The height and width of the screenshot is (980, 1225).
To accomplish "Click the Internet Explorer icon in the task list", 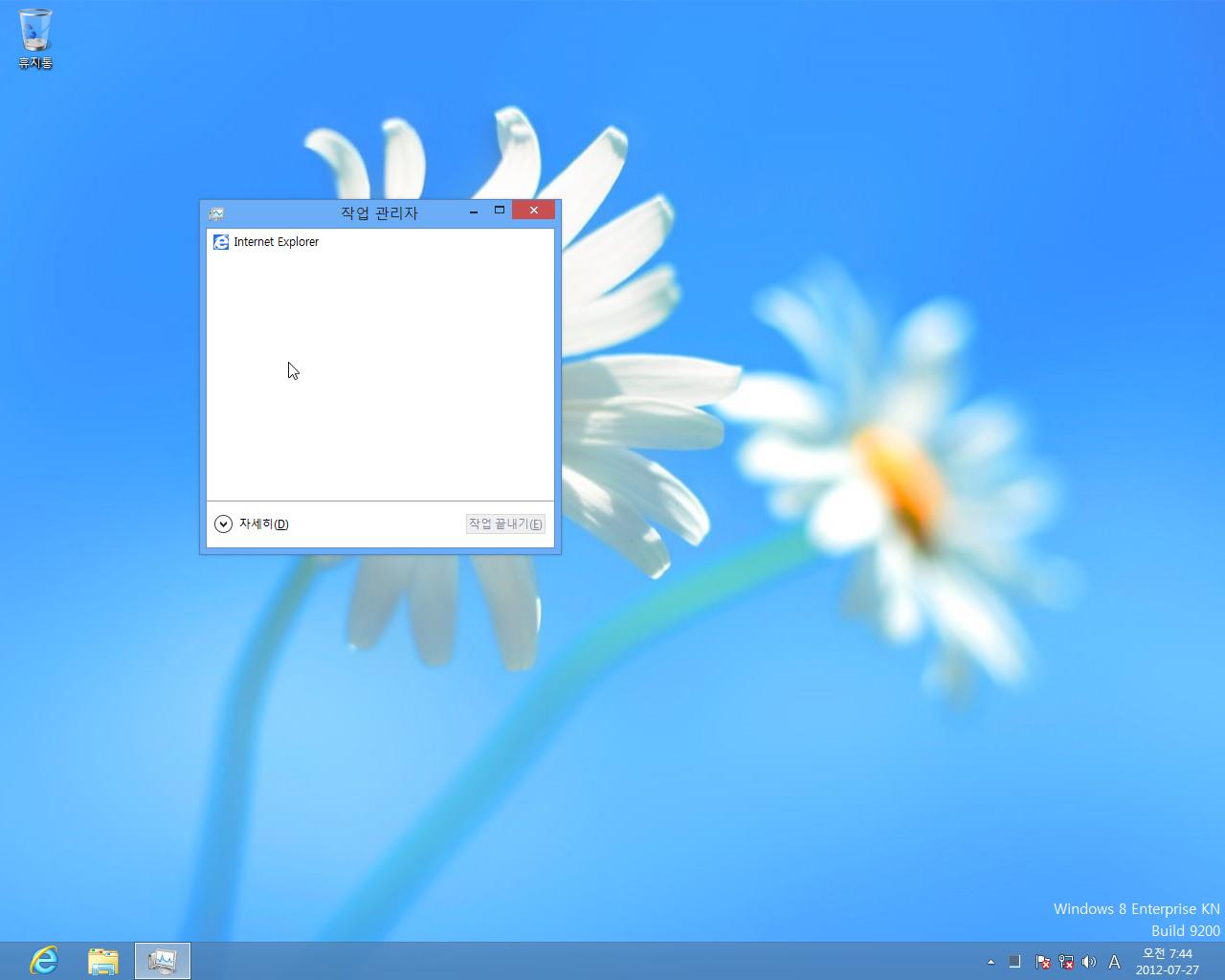I will 221,242.
